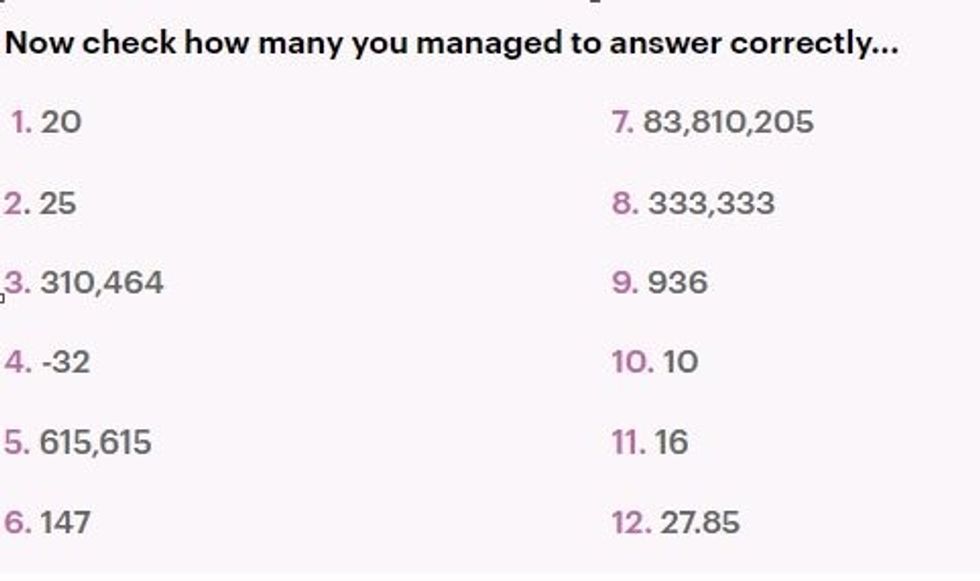Screen dimensions: 980x581
Task: Click the answer -32
Action: 65,362
